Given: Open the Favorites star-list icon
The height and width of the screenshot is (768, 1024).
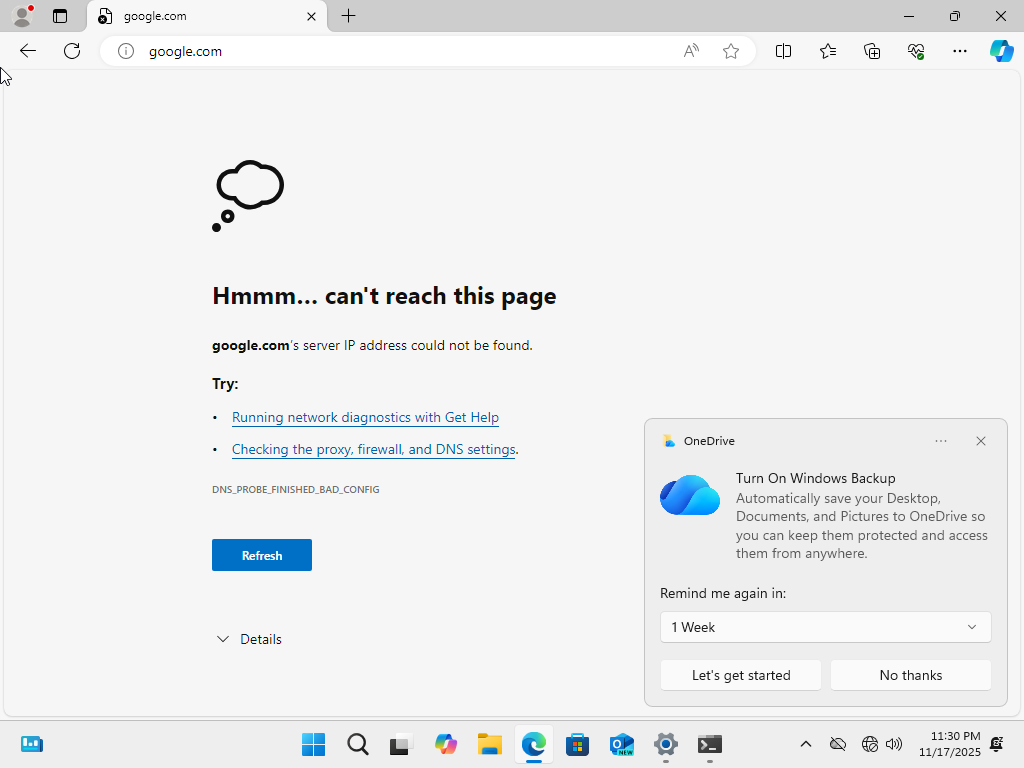Looking at the screenshot, I should point(828,51).
